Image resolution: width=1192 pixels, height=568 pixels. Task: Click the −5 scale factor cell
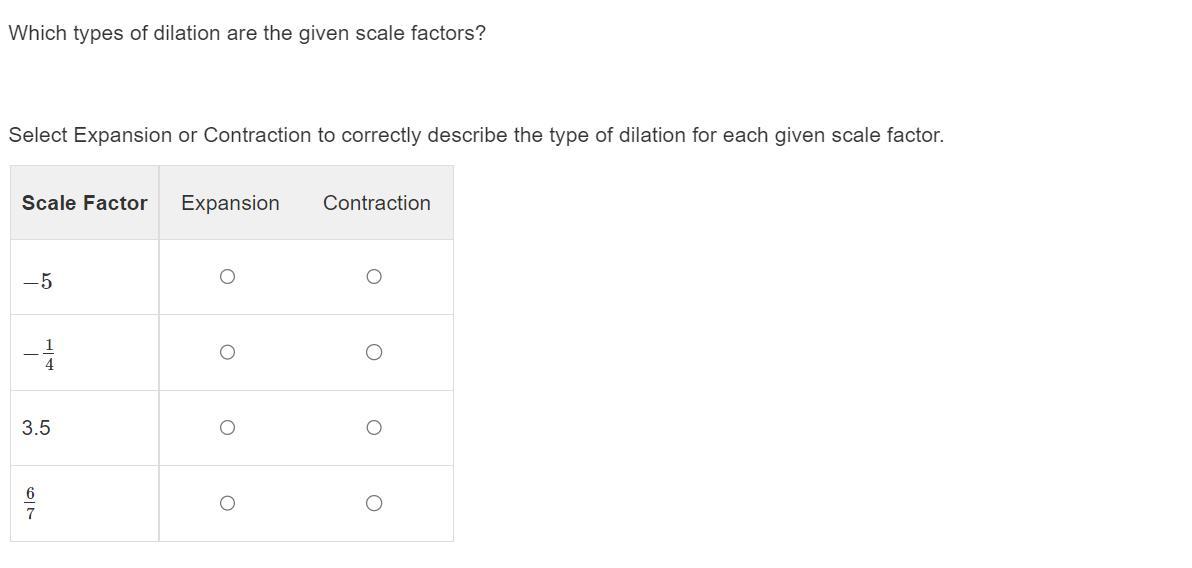[x=38, y=282]
